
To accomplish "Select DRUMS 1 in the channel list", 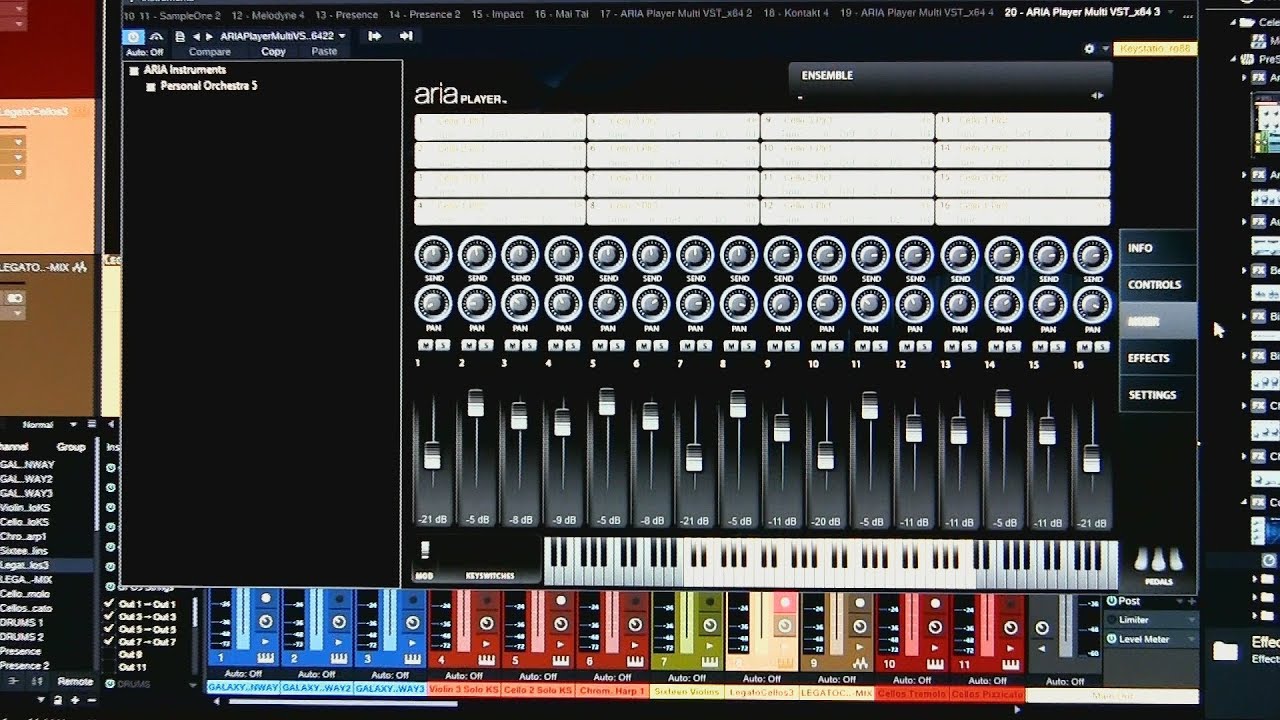I will click(x=47, y=622).
